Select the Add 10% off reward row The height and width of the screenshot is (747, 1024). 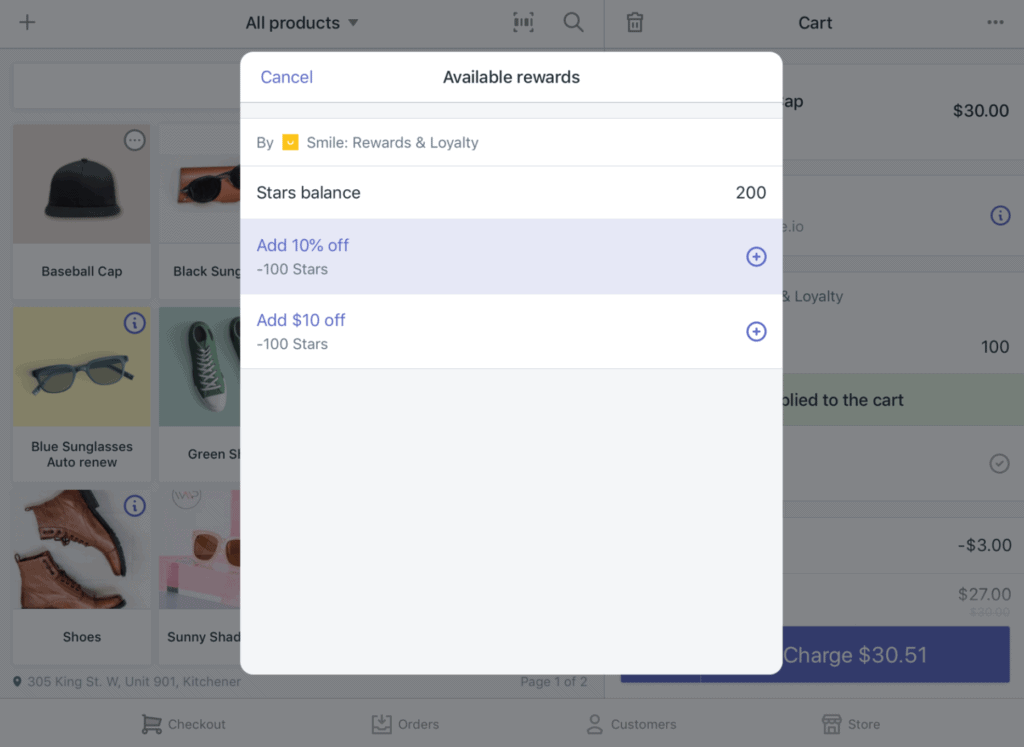511,257
